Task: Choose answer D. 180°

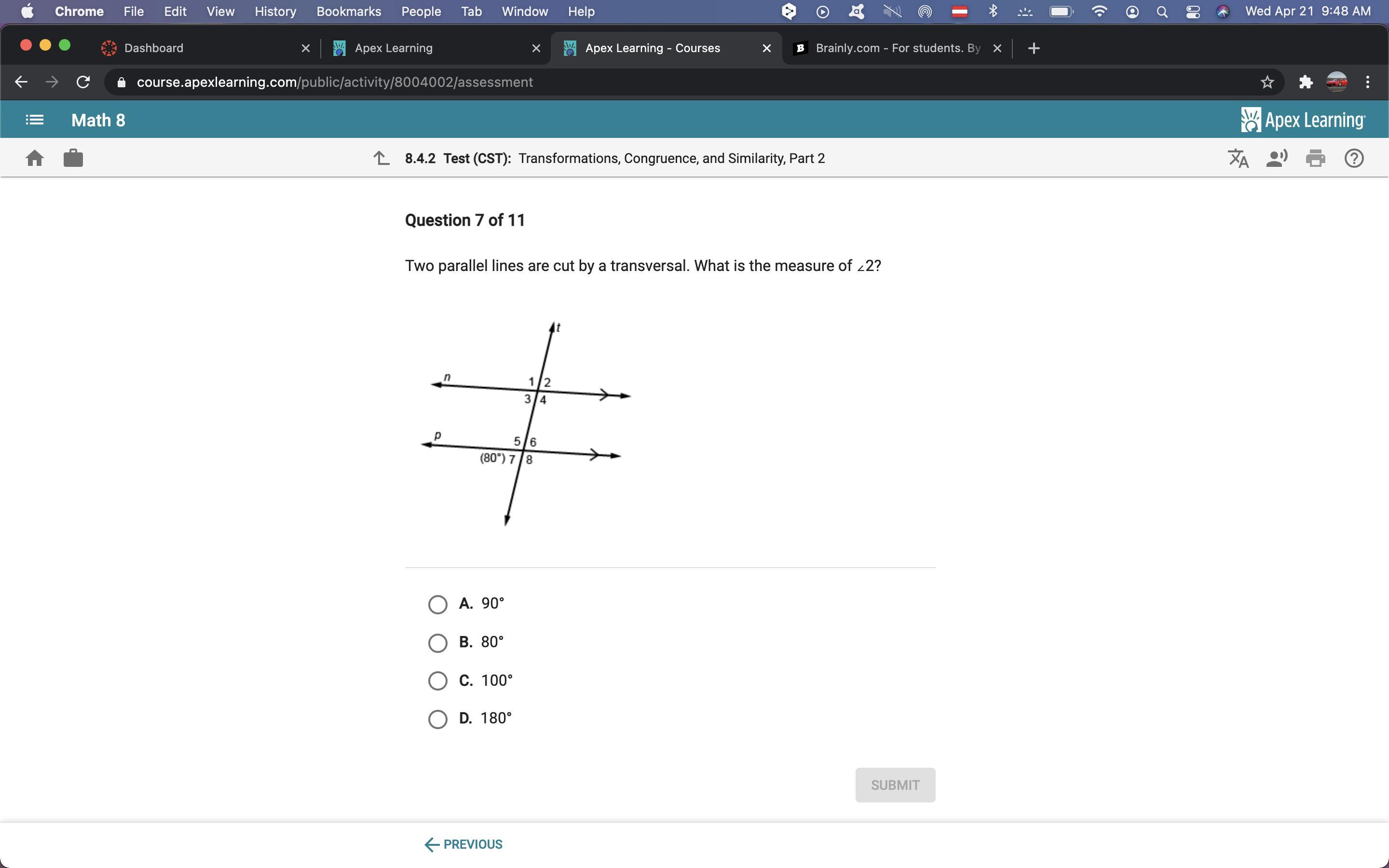Action: tap(437, 719)
